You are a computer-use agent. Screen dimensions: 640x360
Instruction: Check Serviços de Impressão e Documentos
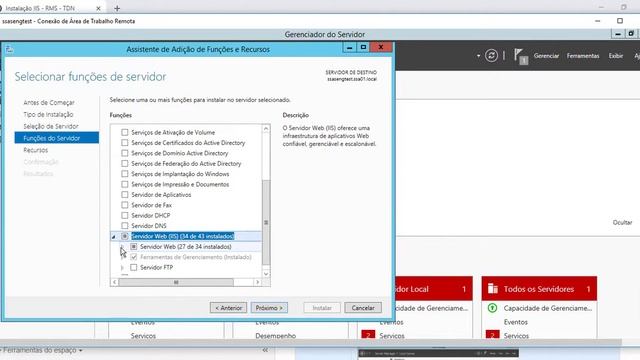point(124,184)
